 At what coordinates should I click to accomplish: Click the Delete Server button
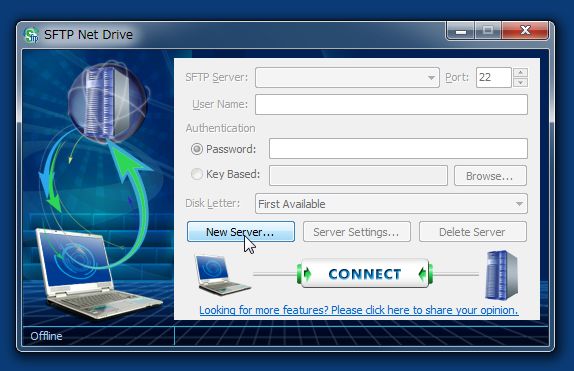[x=473, y=232]
